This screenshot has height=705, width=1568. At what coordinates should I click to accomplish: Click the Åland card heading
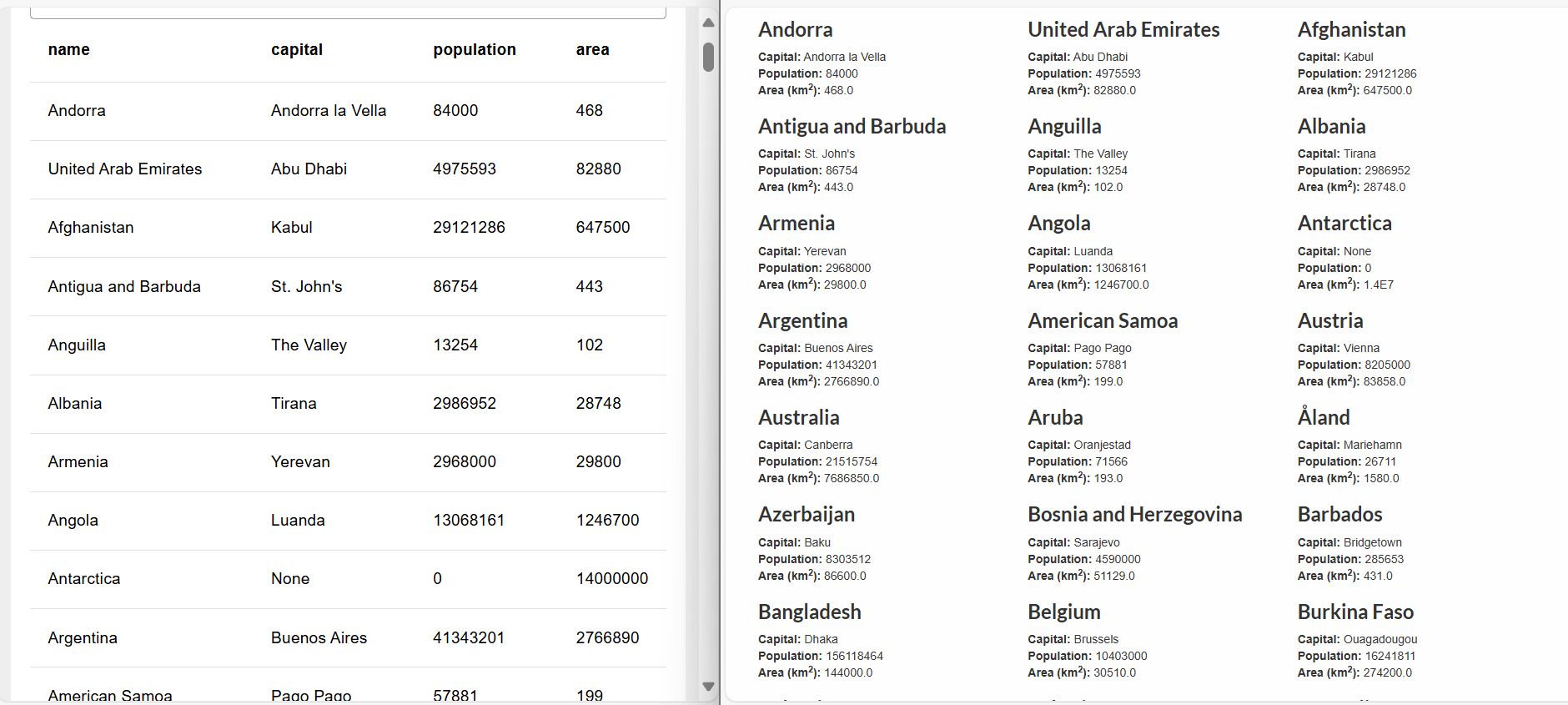pos(1323,417)
